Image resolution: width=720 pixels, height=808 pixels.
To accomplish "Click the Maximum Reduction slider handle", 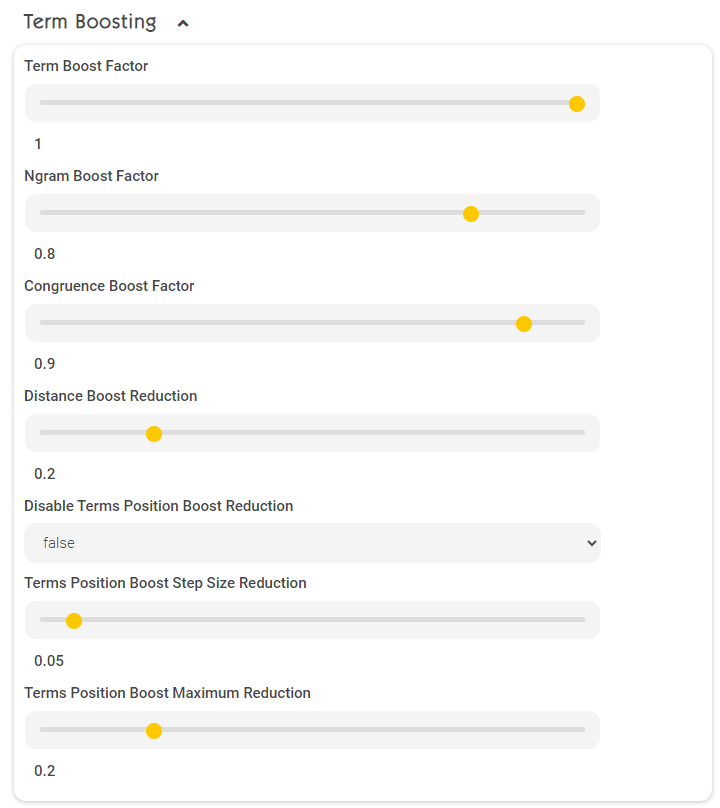I will 154,731.
